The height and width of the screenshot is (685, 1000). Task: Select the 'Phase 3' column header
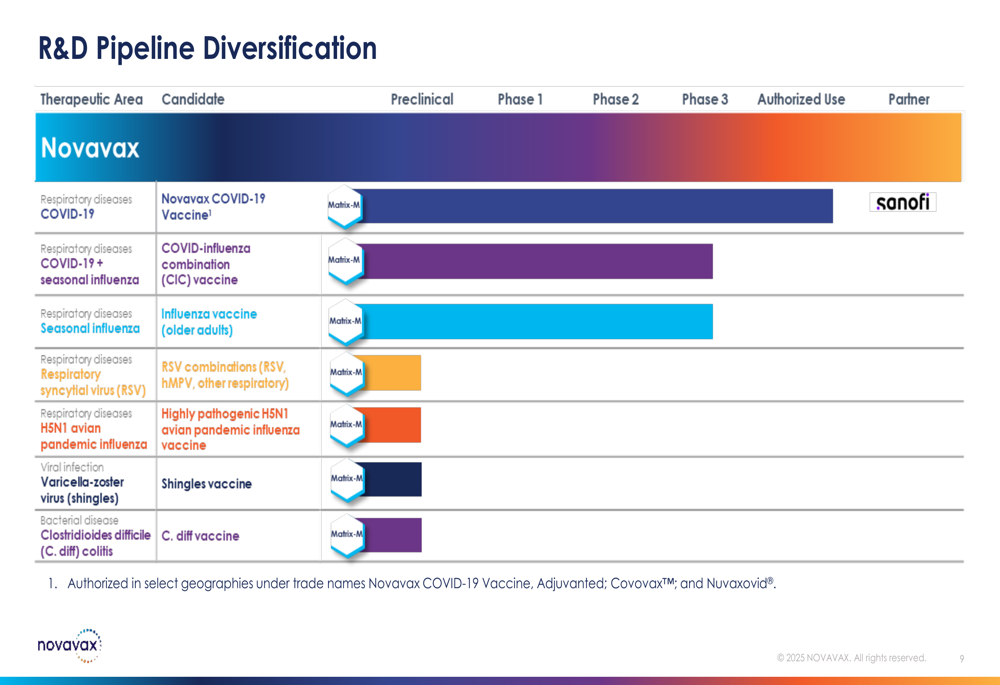tap(705, 99)
